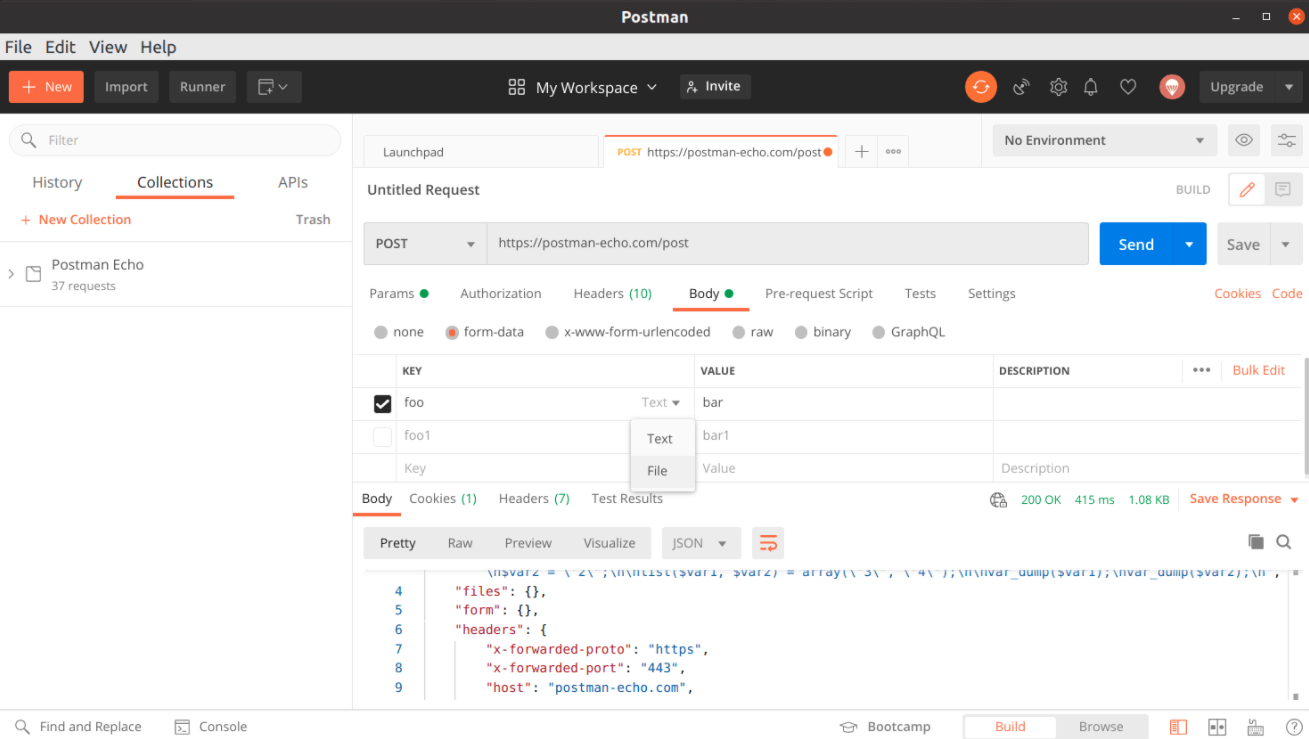Toggle the orange two-pane view icon

click(1179, 727)
